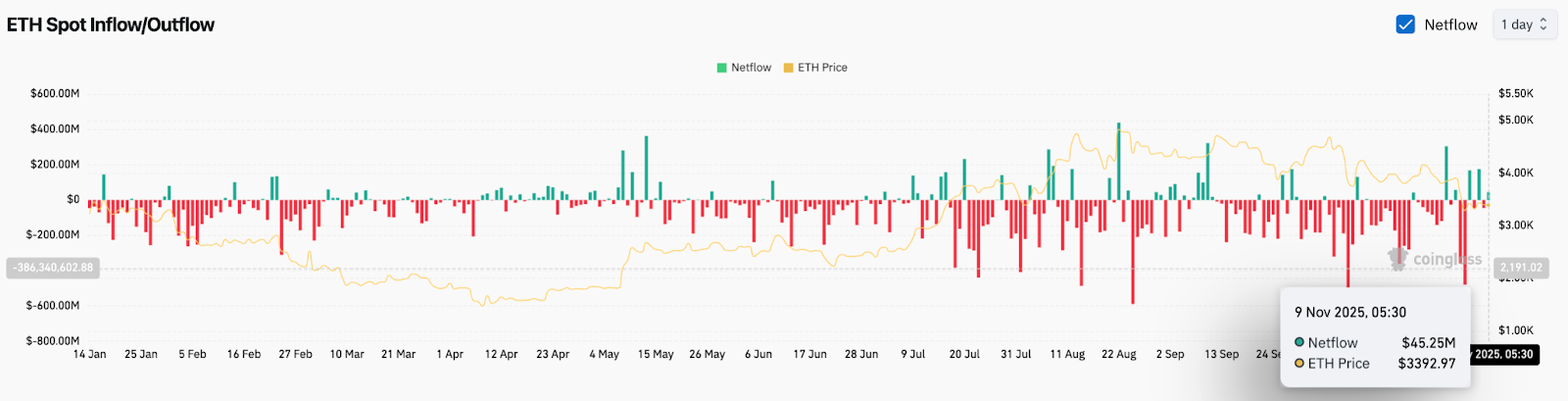Uncheck the Netflow checkbox

[1405, 25]
